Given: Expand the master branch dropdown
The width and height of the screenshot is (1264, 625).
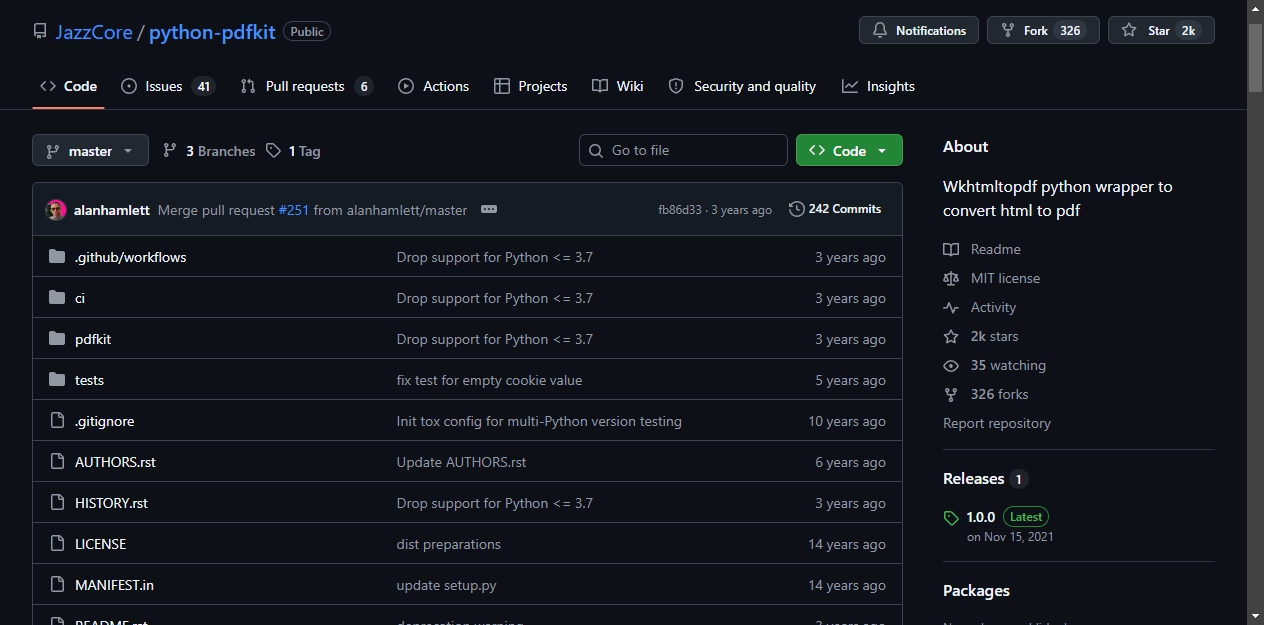Looking at the screenshot, I should (x=90, y=150).
